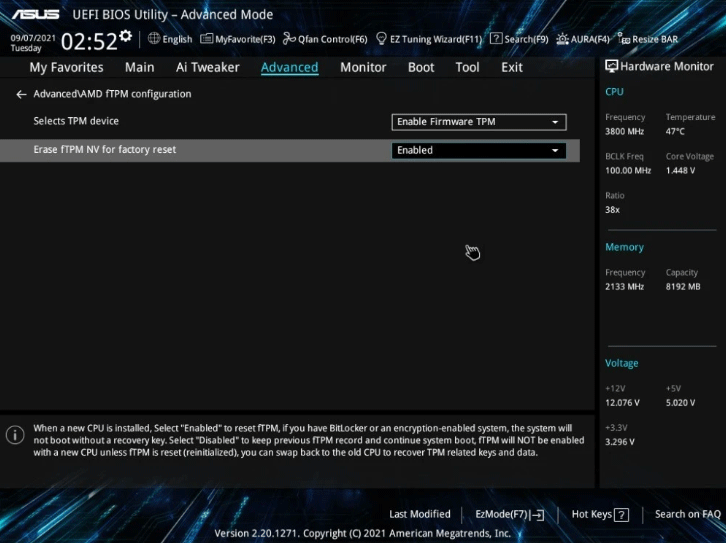Switch to EzMode(F7)

[509, 514]
